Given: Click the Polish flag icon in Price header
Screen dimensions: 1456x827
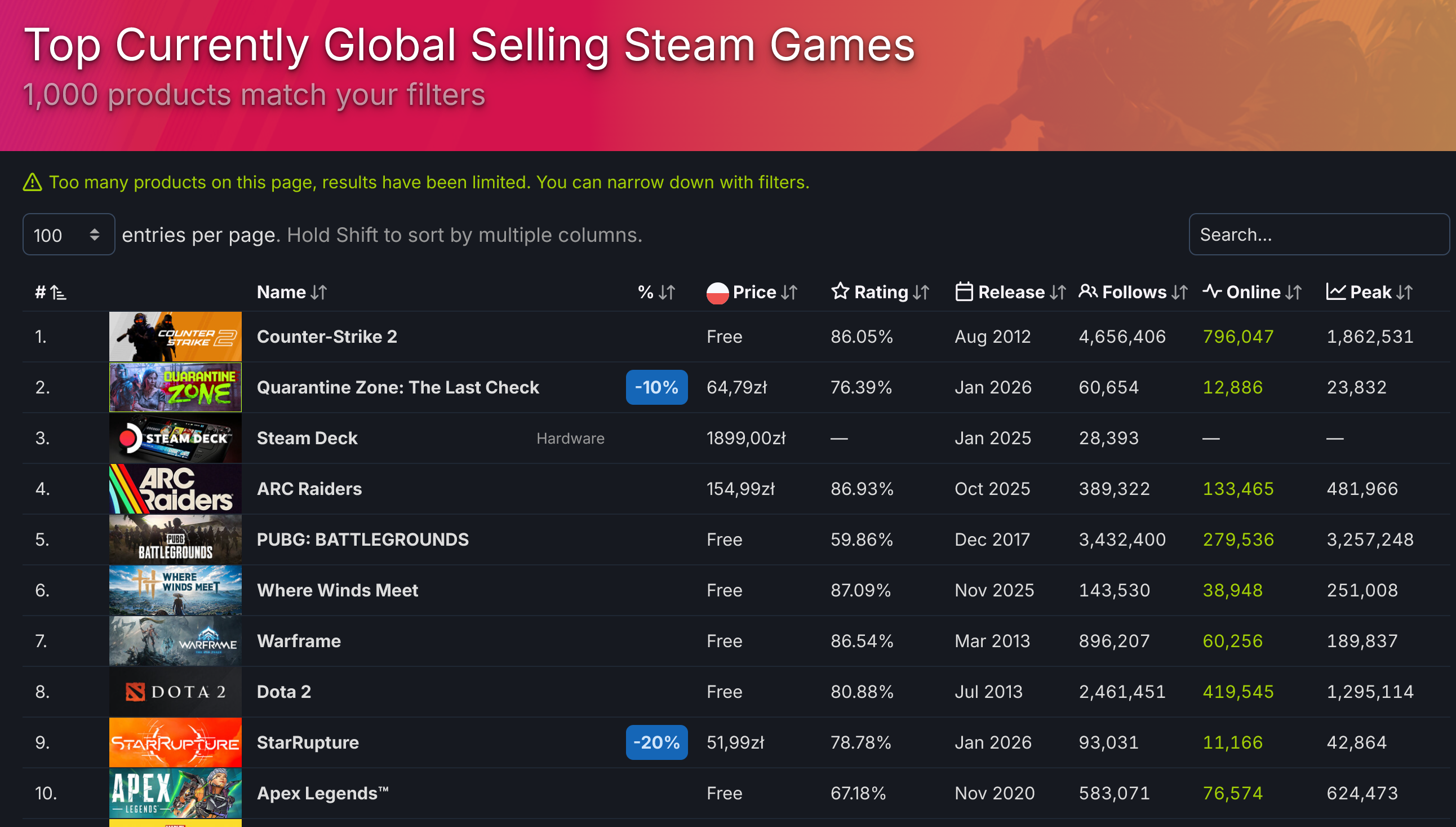Looking at the screenshot, I should click(x=717, y=292).
